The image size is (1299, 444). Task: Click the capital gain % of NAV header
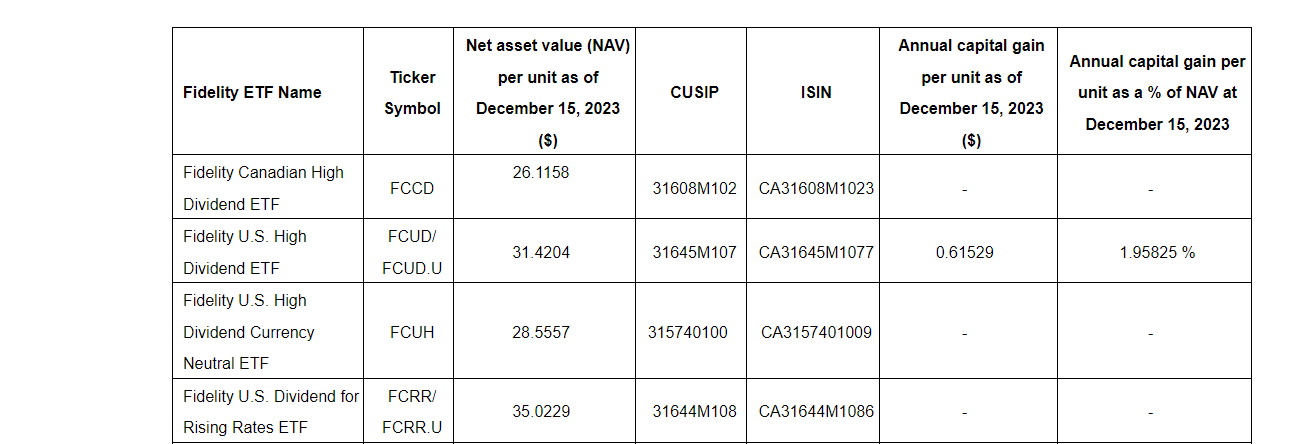(1156, 92)
